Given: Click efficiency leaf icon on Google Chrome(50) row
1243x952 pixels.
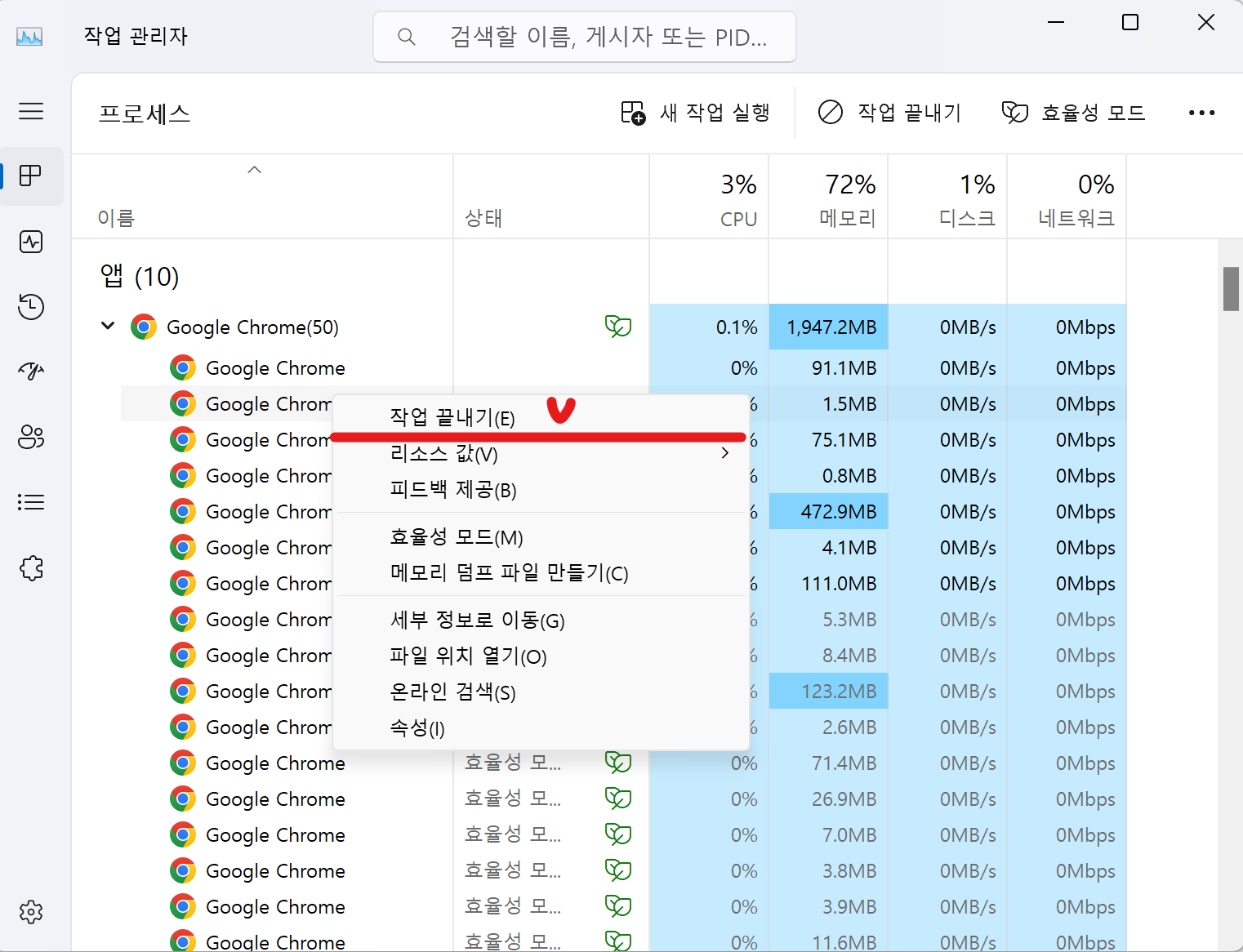Looking at the screenshot, I should (618, 327).
